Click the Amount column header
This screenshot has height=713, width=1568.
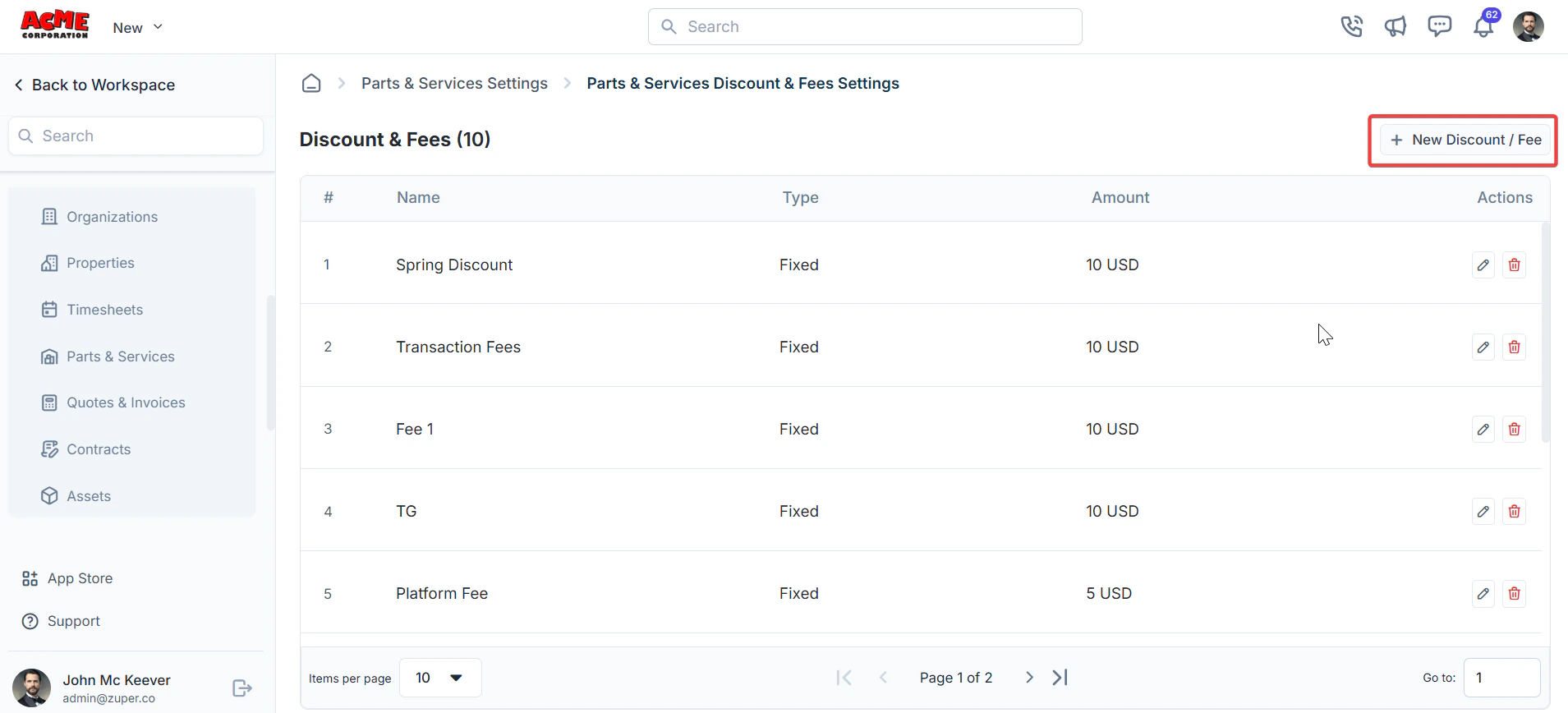coord(1120,197)
